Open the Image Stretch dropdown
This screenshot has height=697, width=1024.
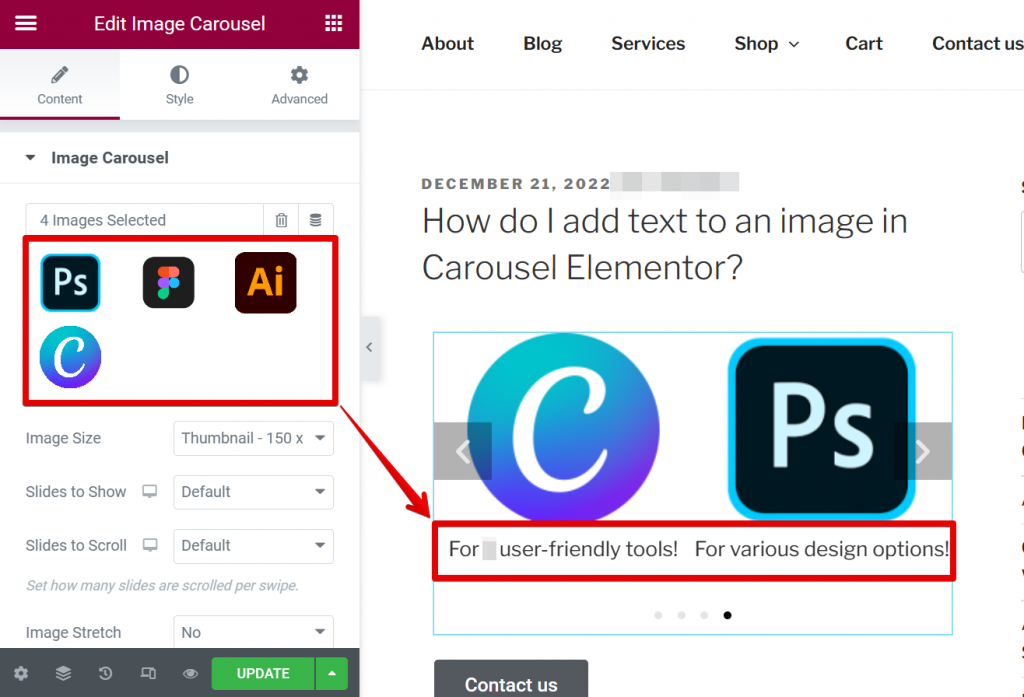[x=253, y=633]
